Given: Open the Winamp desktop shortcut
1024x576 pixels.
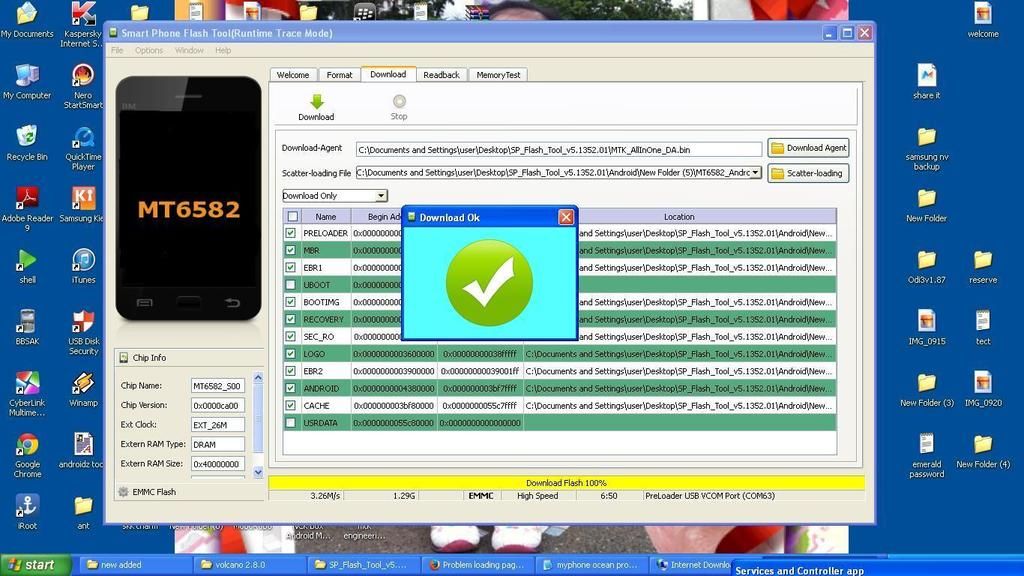Looking at the screenshot, I should click(83, 385).
